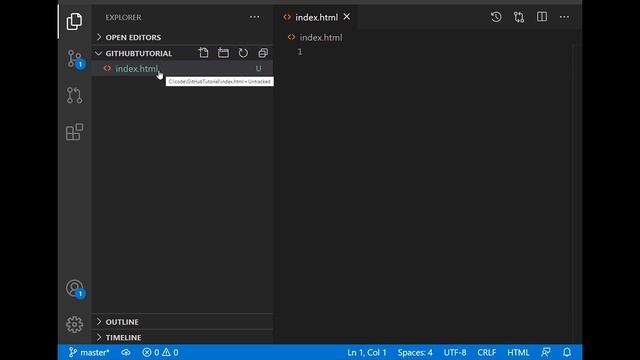Click the warnings count in status bar
This screenshot has height=360, width=640.
click(171, 352)
